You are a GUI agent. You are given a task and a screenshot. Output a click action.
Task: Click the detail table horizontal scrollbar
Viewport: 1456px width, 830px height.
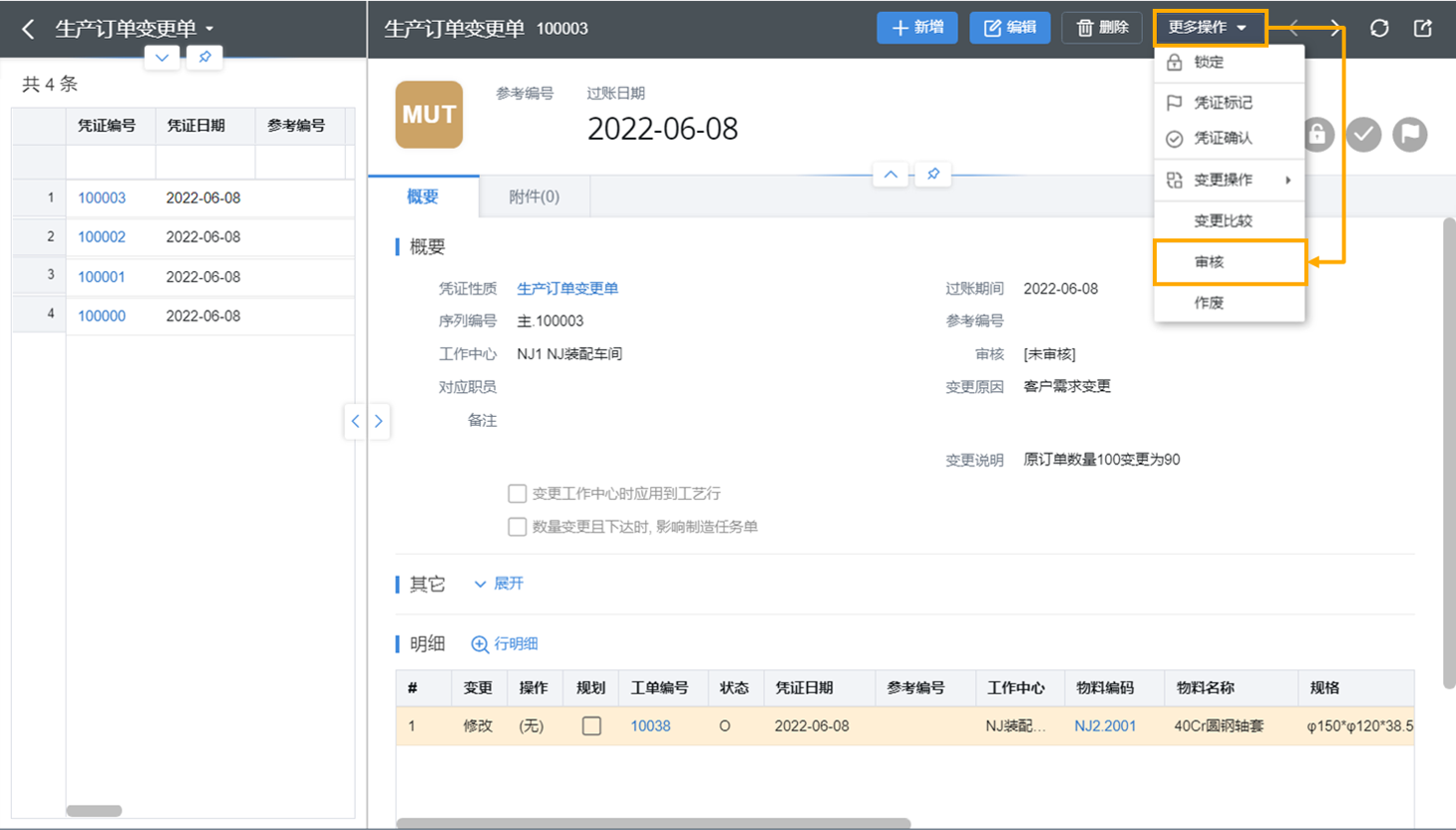click(653, 824)
